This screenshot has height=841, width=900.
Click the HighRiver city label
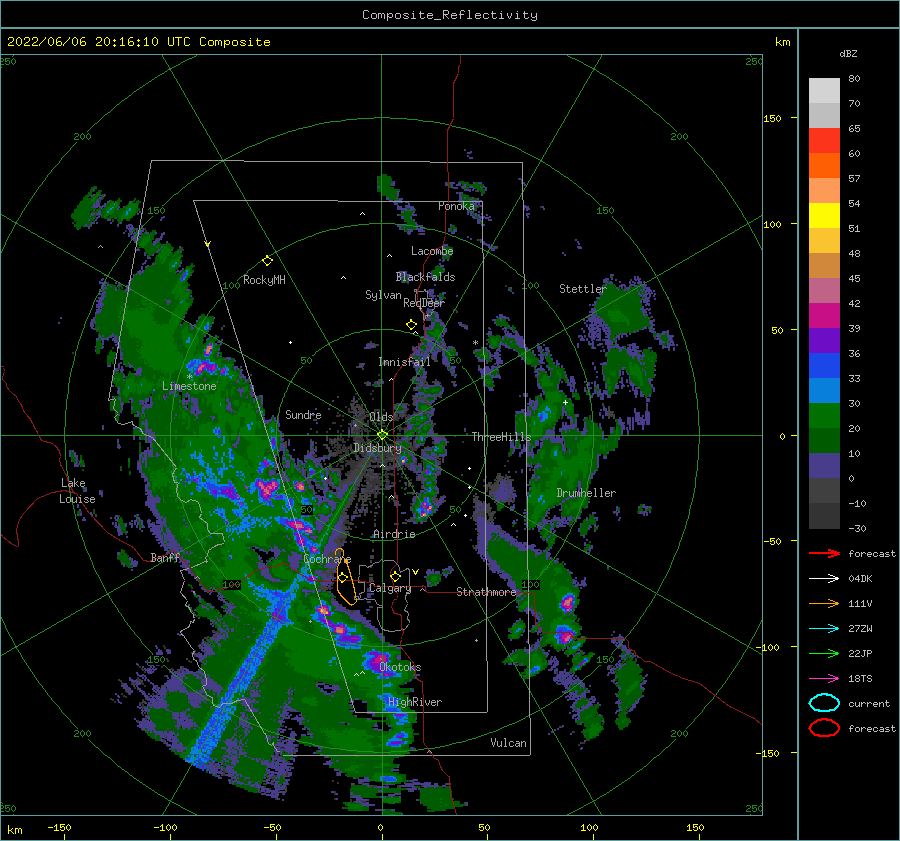click(415, 702)
